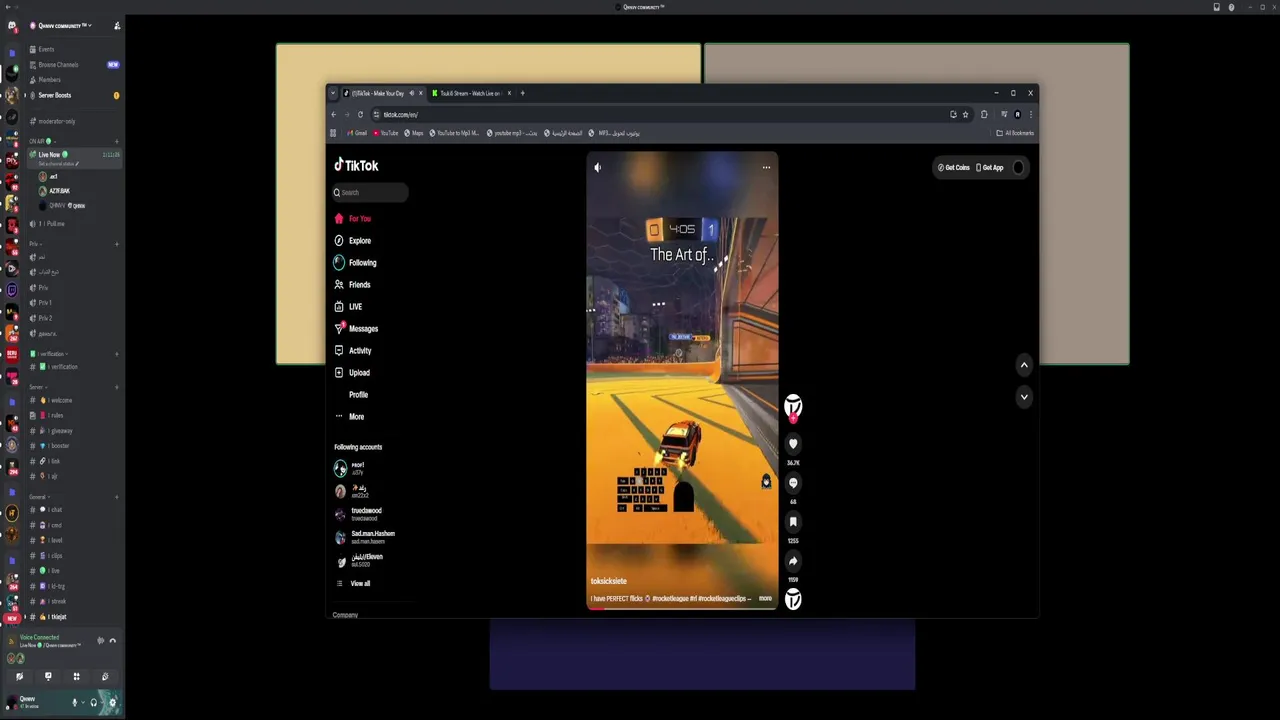1280x720 pixels.
Task: Open browser extensions puzzle icon
Action: [984, 115]
